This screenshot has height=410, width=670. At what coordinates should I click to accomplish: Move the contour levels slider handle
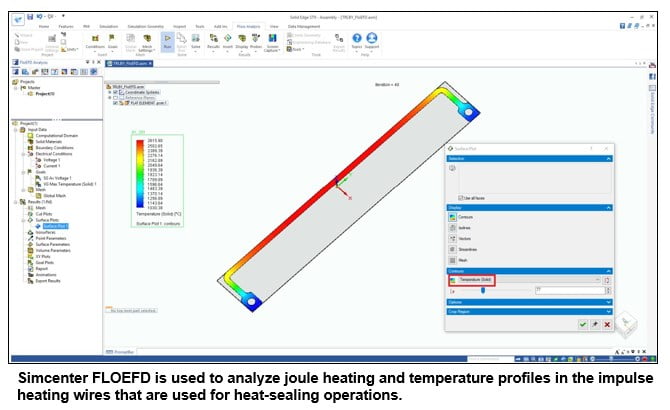click(x=483, y=290)
